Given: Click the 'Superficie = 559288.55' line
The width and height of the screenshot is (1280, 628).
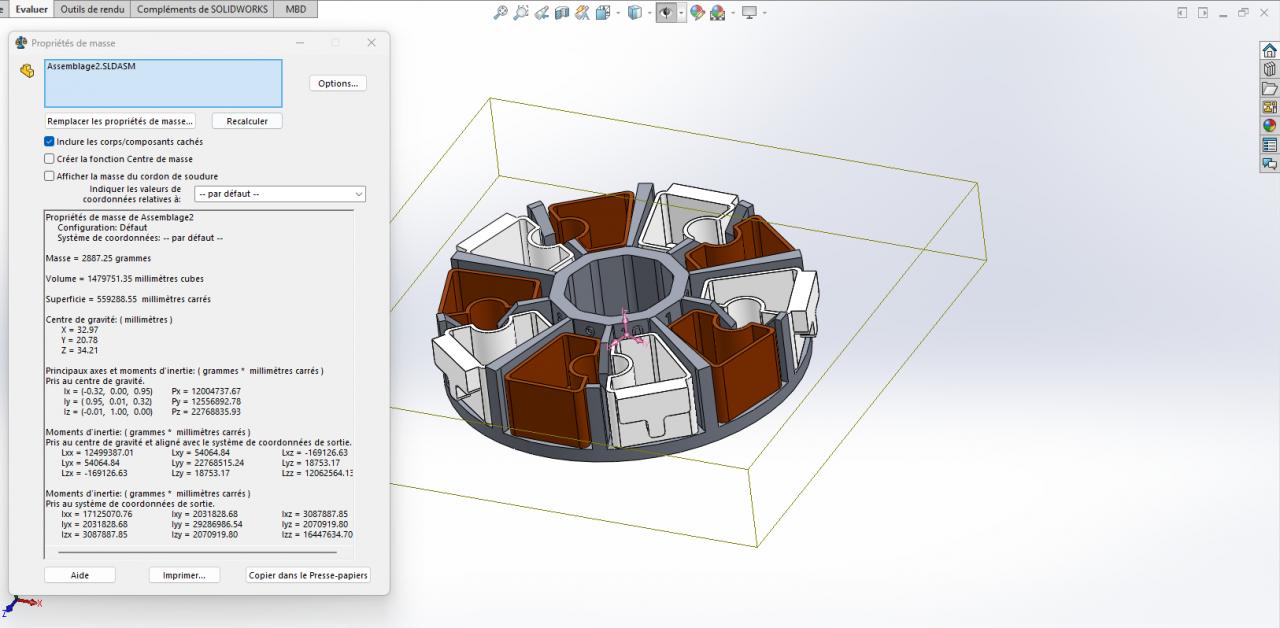Looking at the screenshot, I should [128, 299].
